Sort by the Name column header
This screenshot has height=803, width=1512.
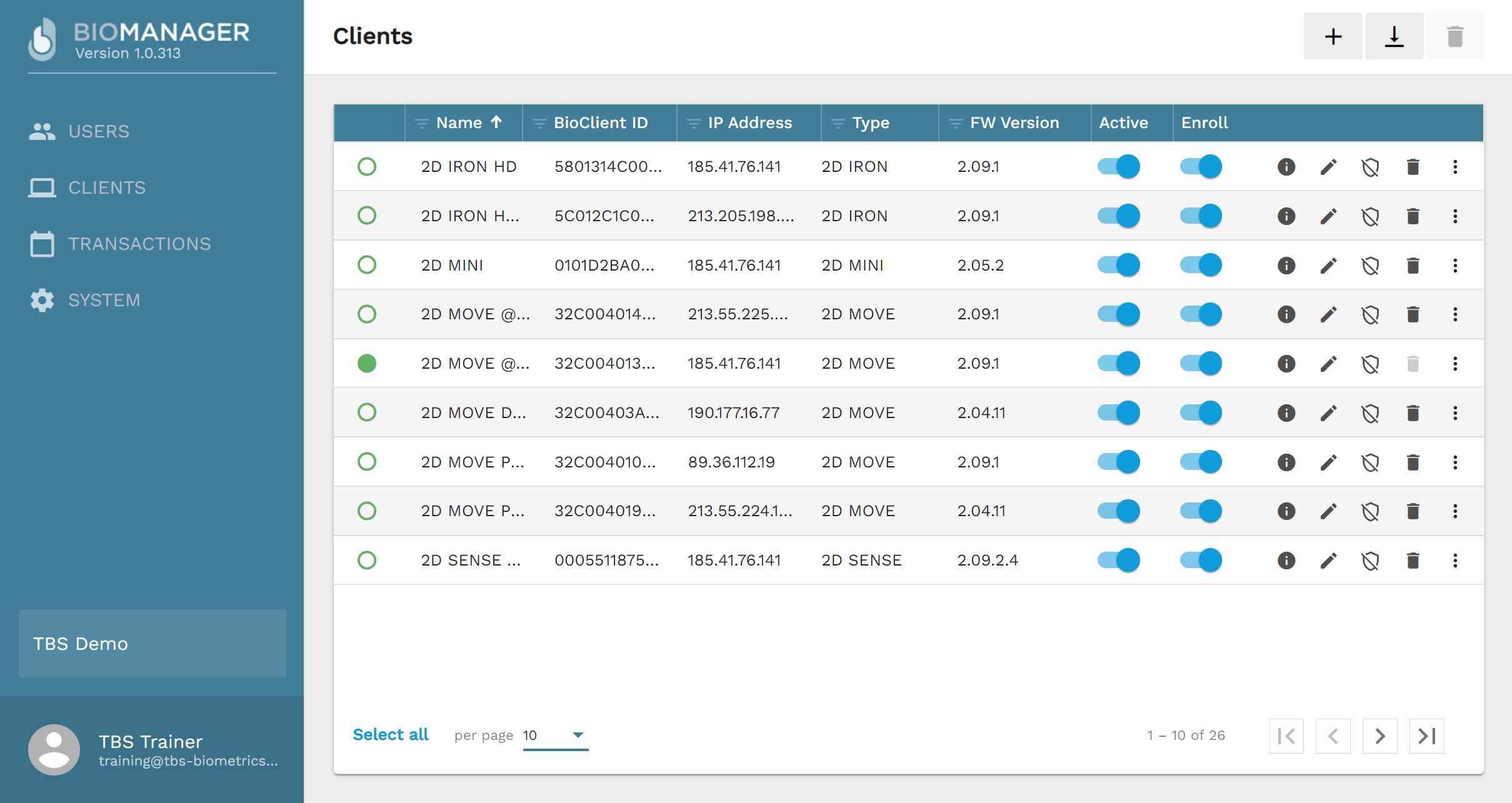pyautogui.click(x=459, y=123)
